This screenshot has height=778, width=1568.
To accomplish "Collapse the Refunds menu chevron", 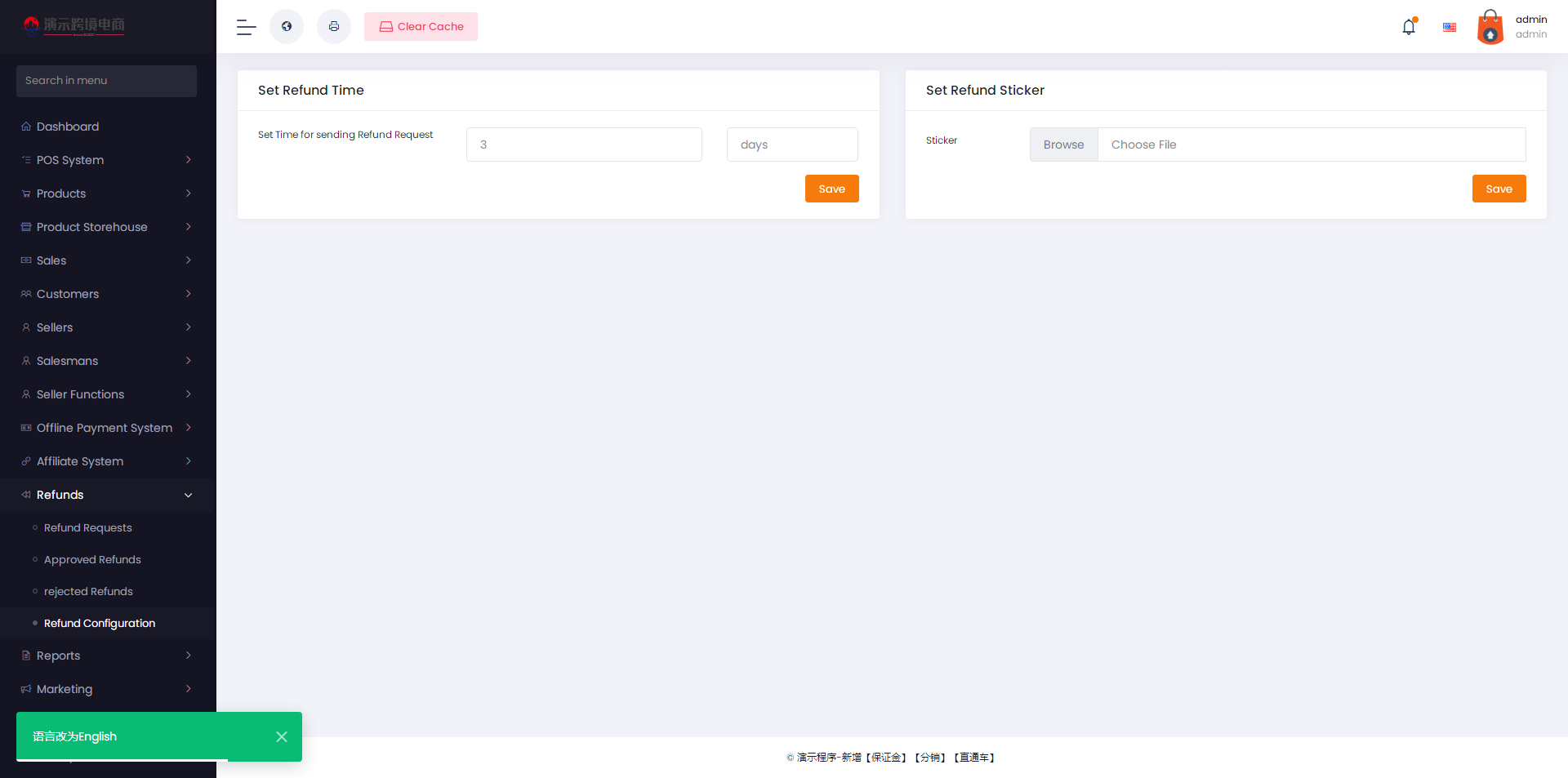I will click(x=189, y=495).
